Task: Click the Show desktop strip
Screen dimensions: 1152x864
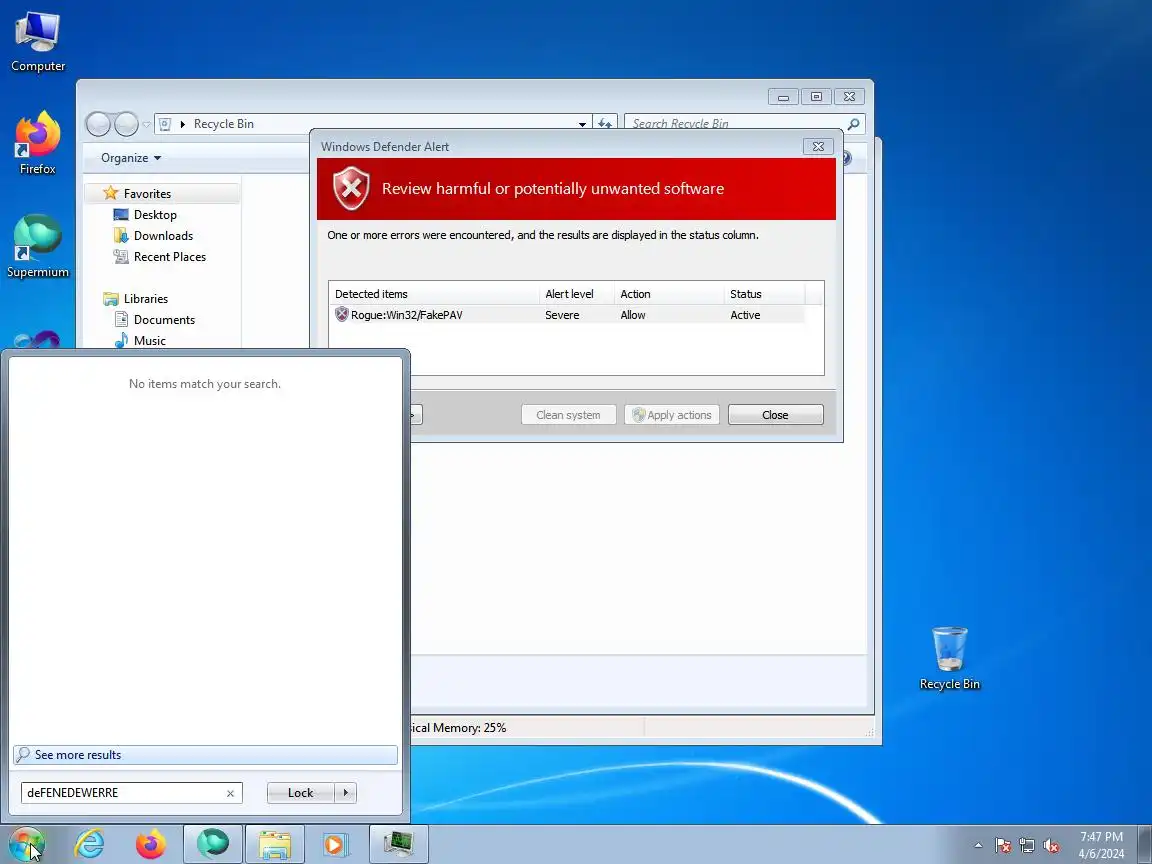Action: point(1145,844)
